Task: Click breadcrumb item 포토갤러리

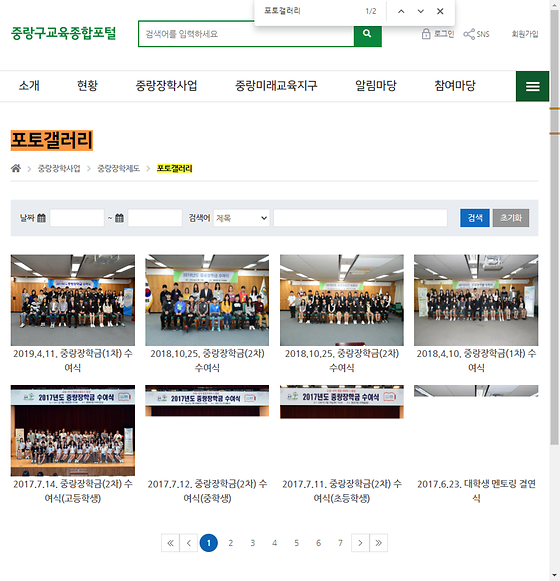Action: pyautogui.click(x=174, y=169)
